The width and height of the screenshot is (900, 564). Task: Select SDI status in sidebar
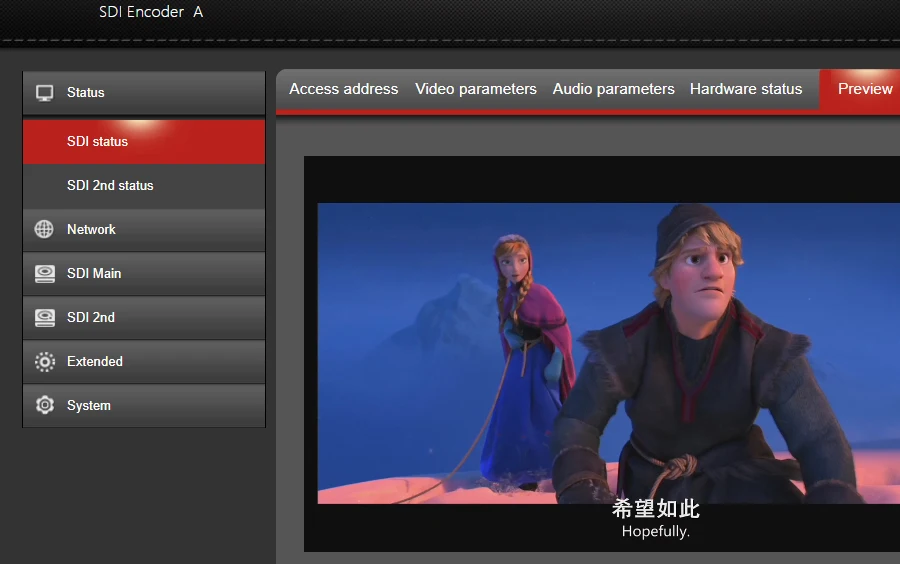144,142
